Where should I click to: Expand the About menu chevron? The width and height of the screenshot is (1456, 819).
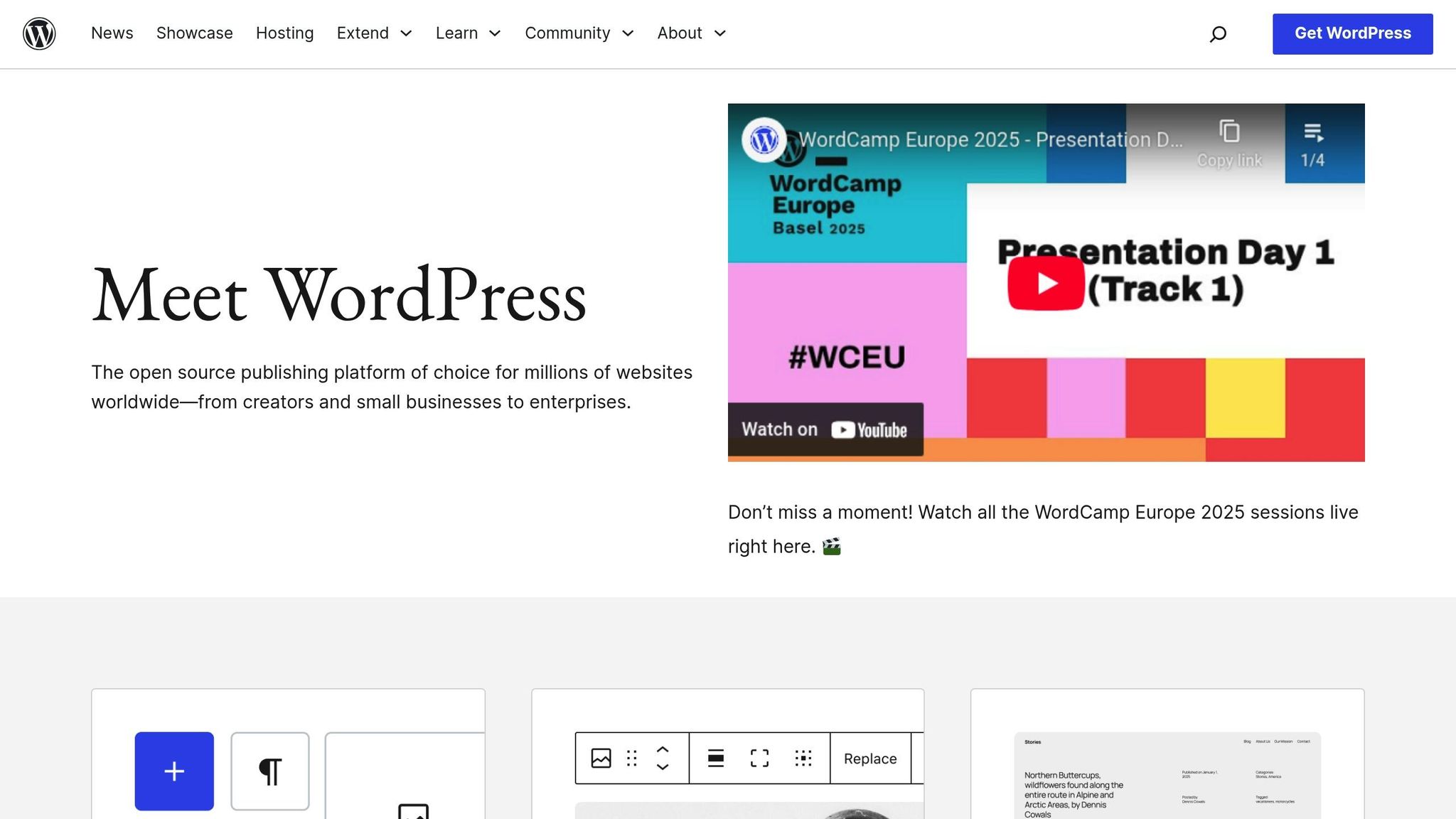coord(720,33)
